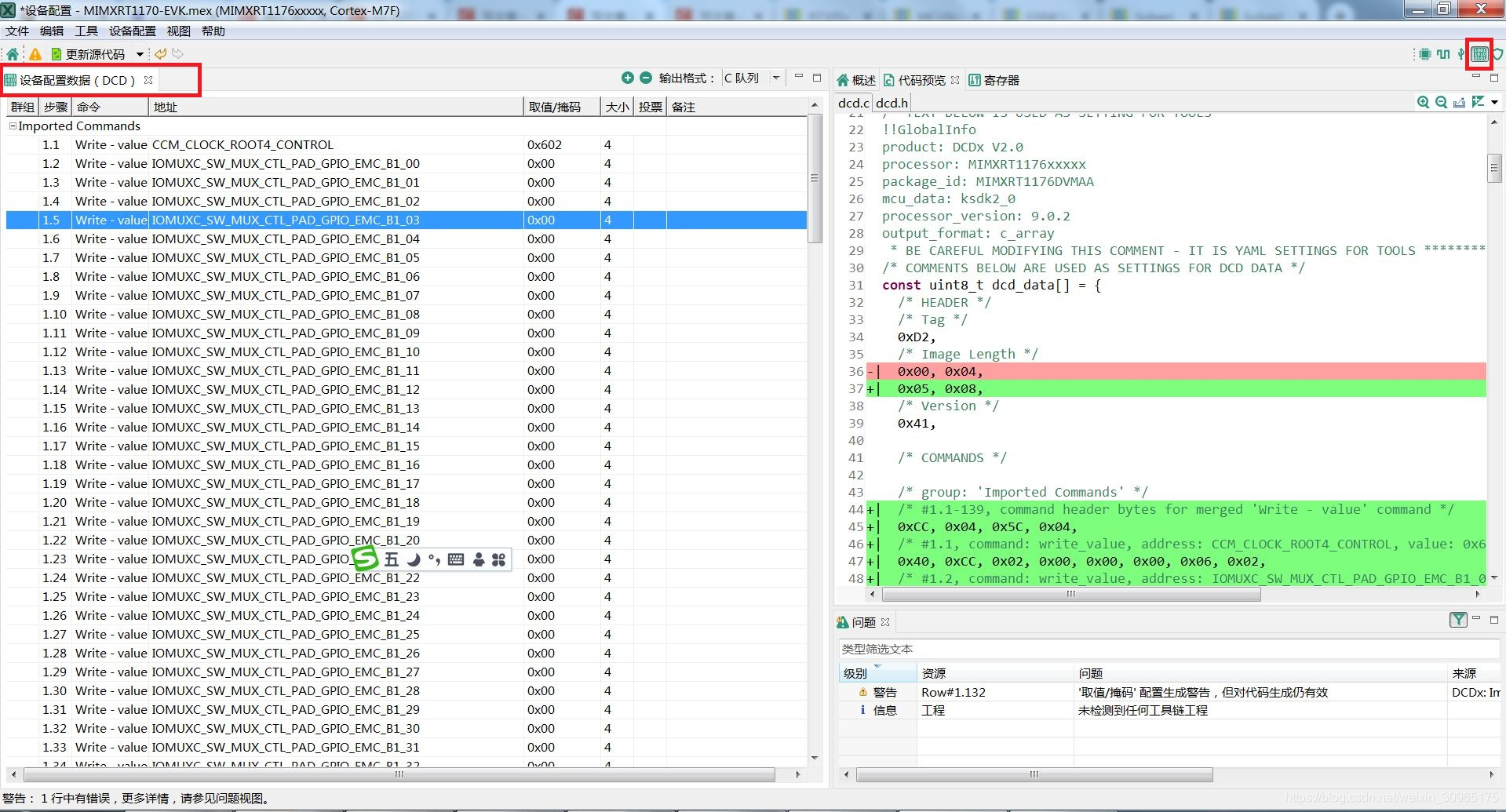Open the 工具 menu
The width and height of the screenshot is (1506, 812).
point(86,31)
